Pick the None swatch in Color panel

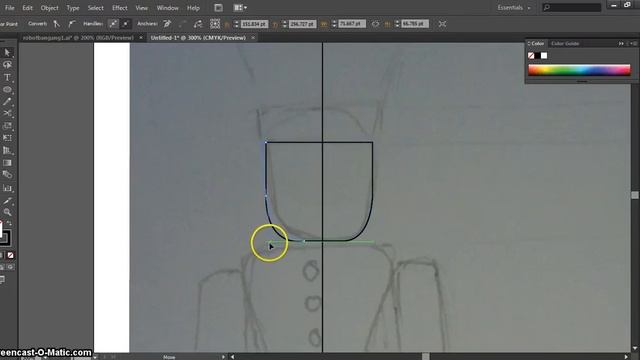(x=531, y=56)
